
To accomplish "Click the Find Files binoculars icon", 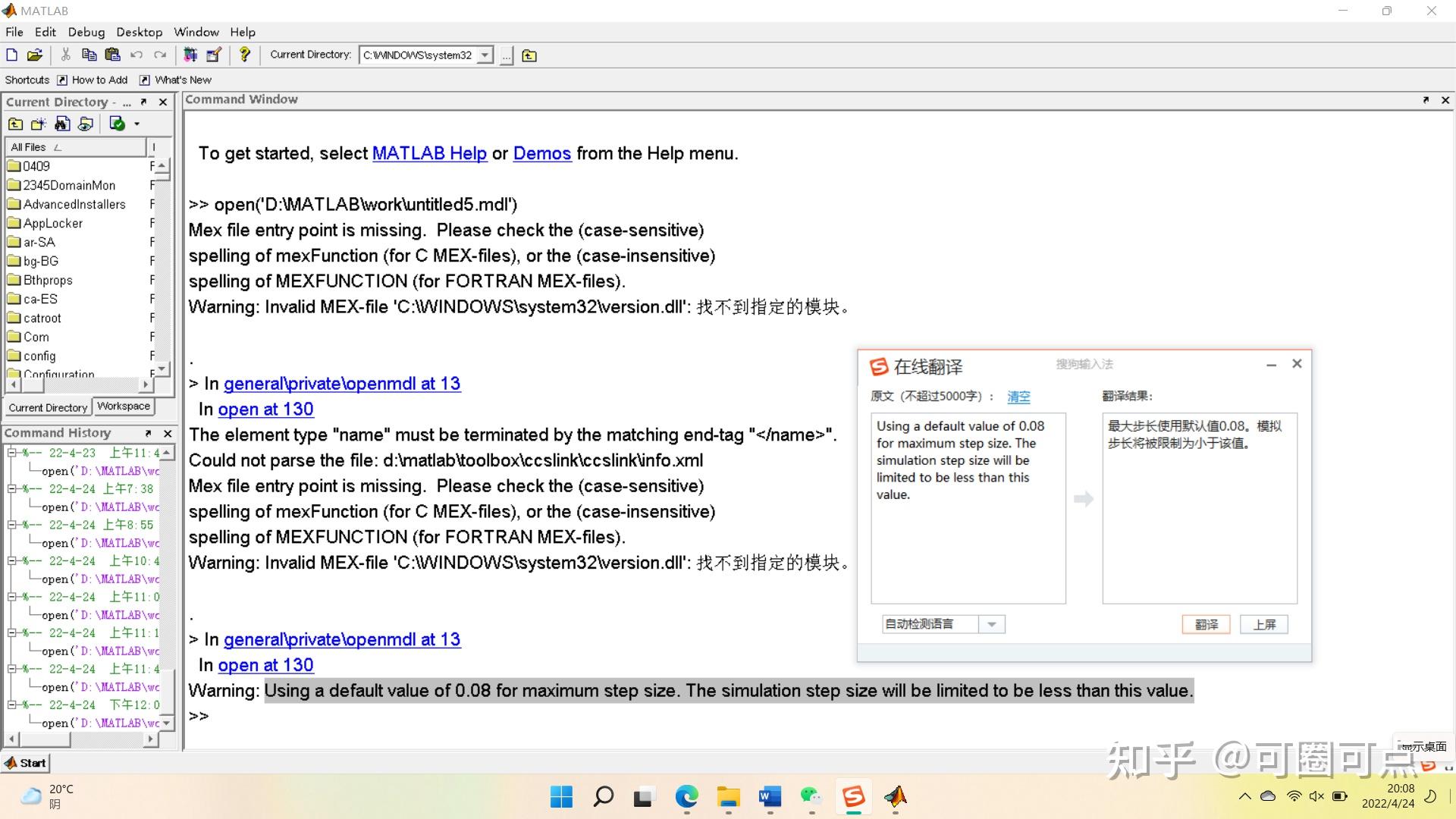I will coord(62,124).
